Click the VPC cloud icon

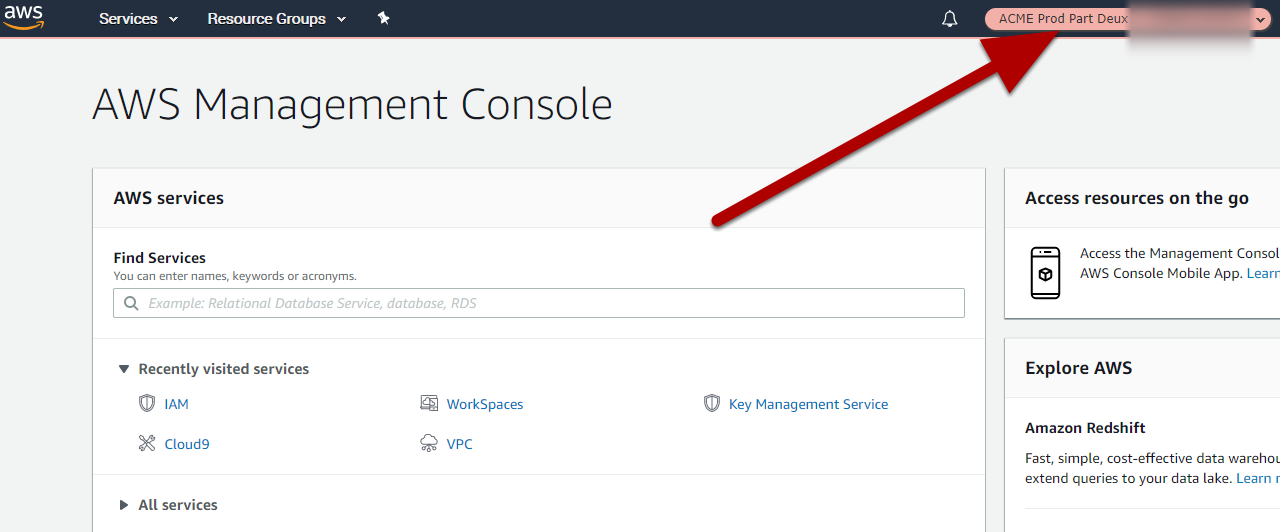coord(429,443)
